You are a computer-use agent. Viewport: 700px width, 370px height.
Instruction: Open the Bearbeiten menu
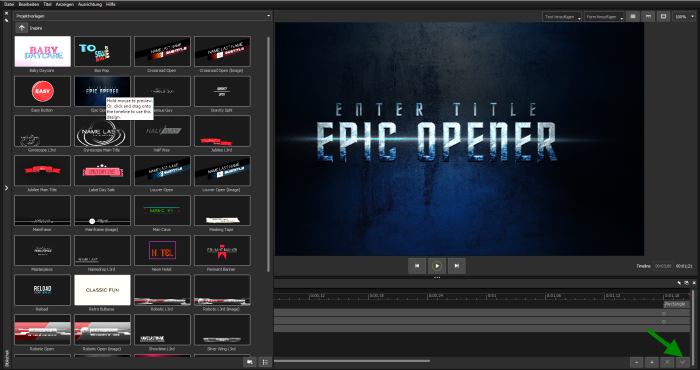coord(29,4)
